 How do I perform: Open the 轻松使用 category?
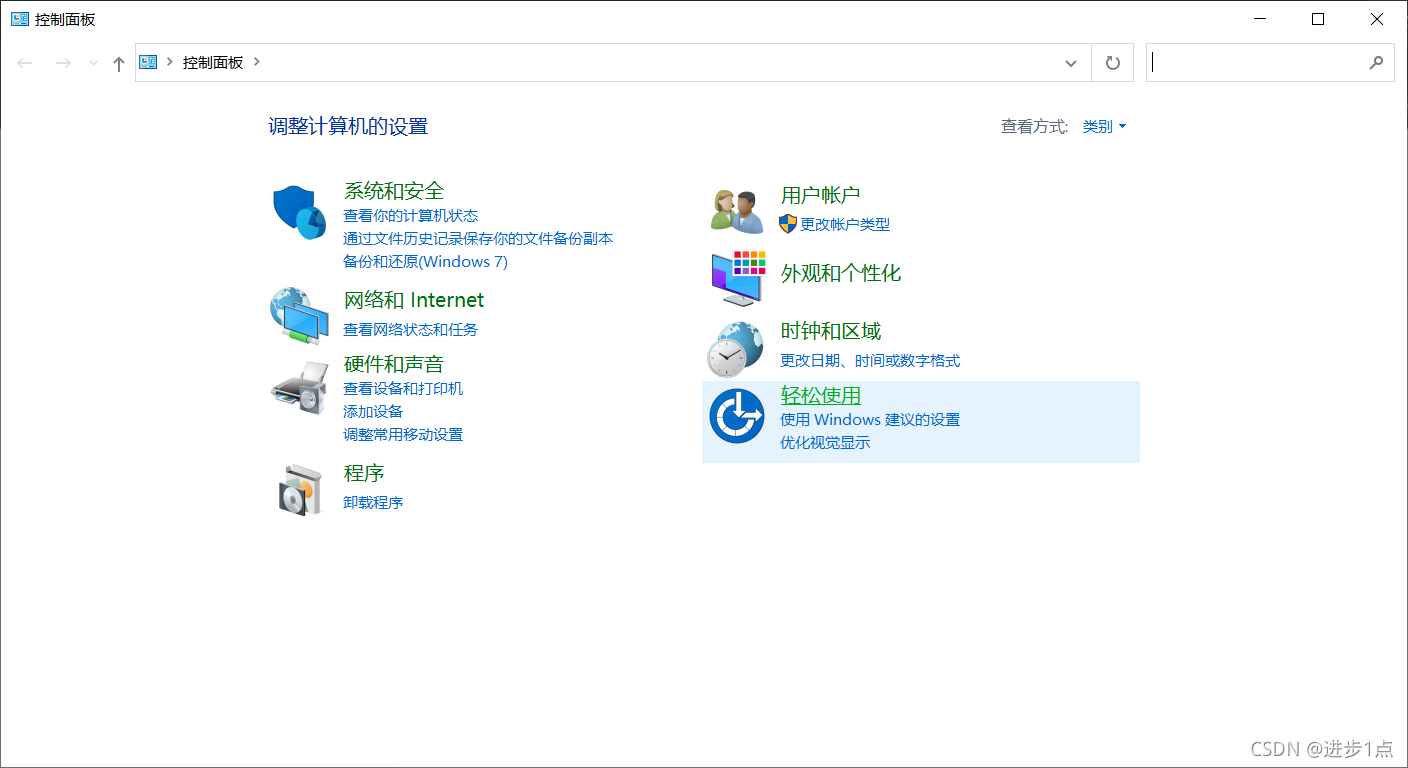pyautogui.click(x=821, y=396)
